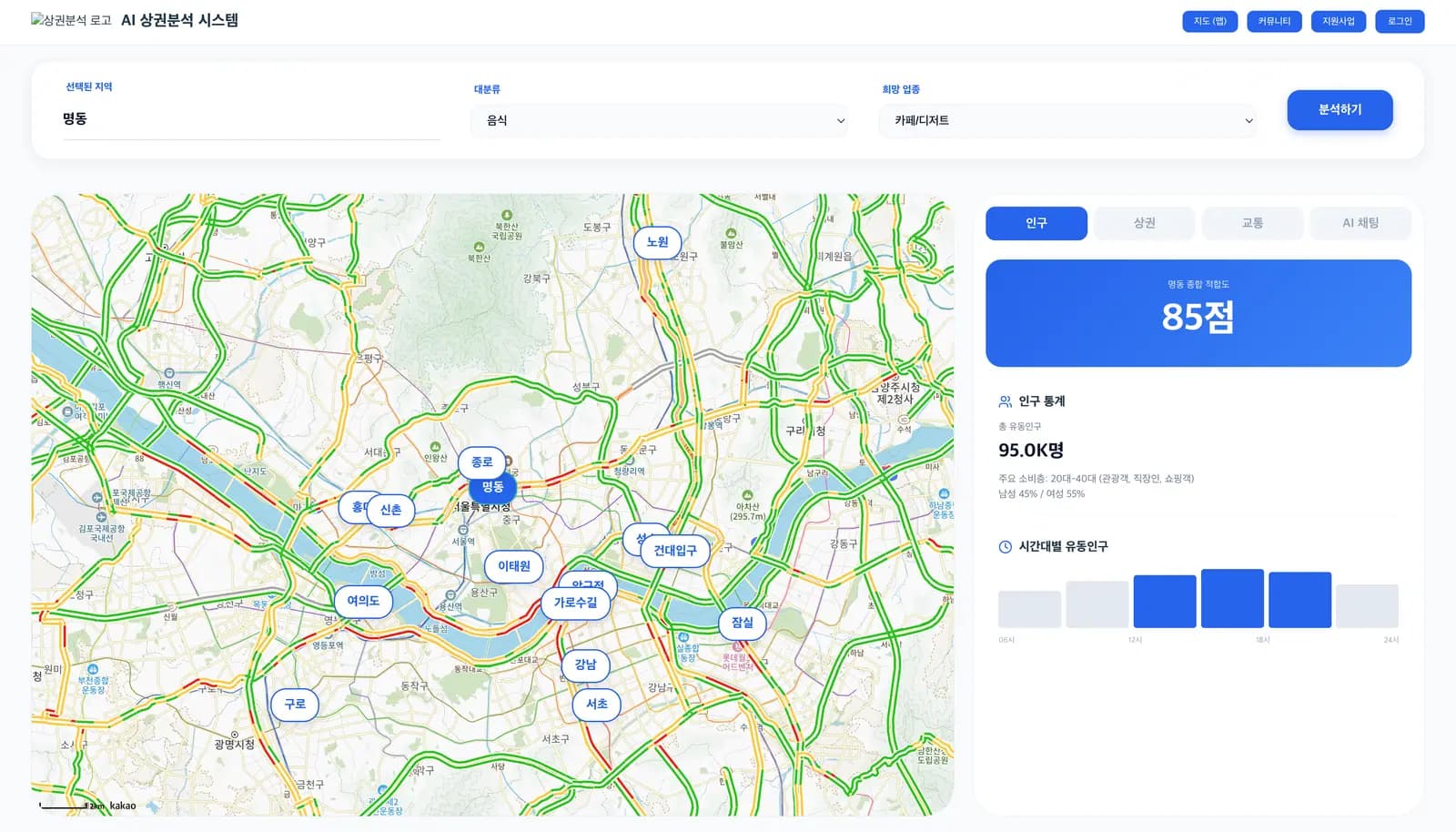
Task: Select the 명동 map marker
Action: tap(492, 487)
